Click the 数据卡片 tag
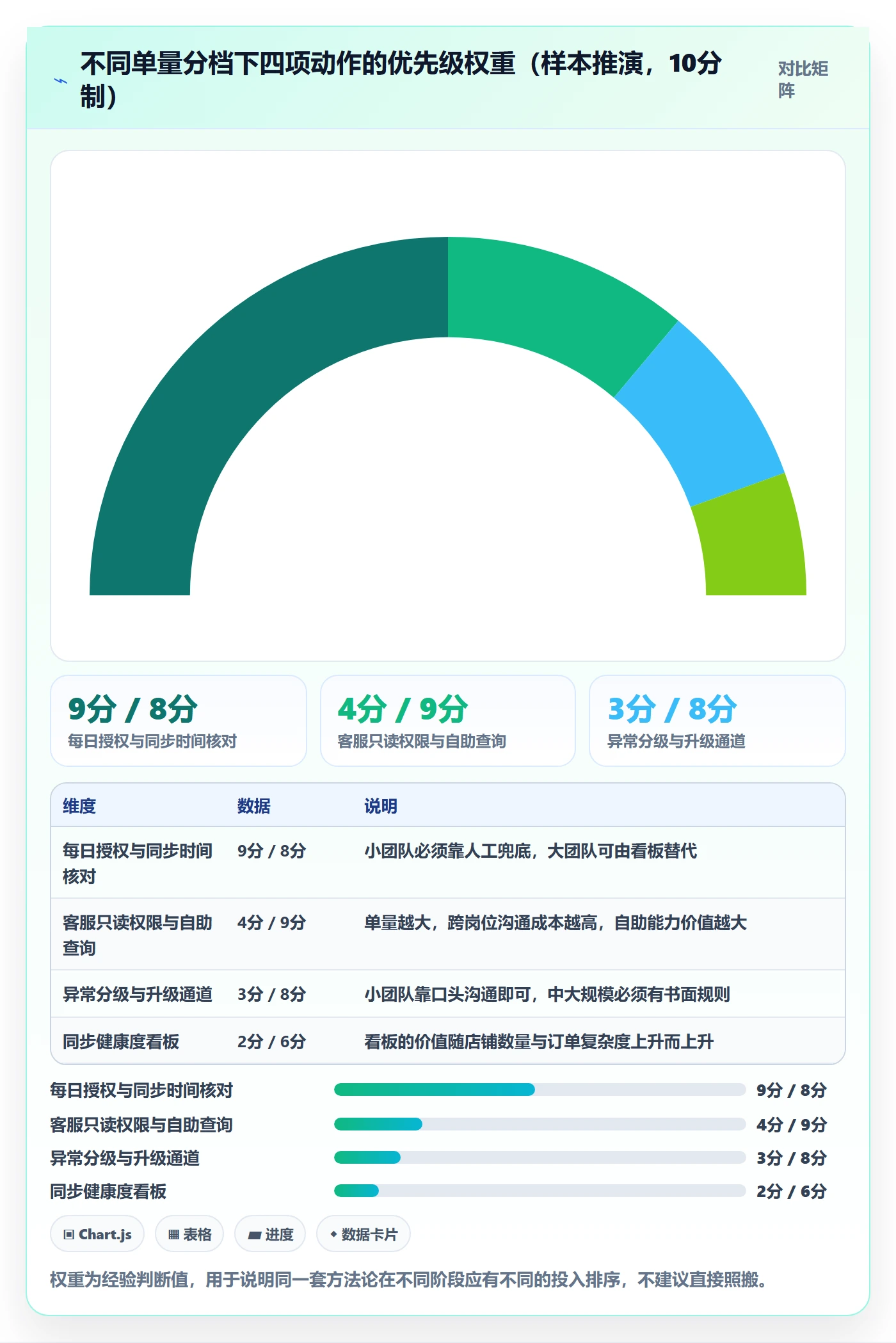This screenshot has width=896, height=1343. click(x=364, y=1234)
